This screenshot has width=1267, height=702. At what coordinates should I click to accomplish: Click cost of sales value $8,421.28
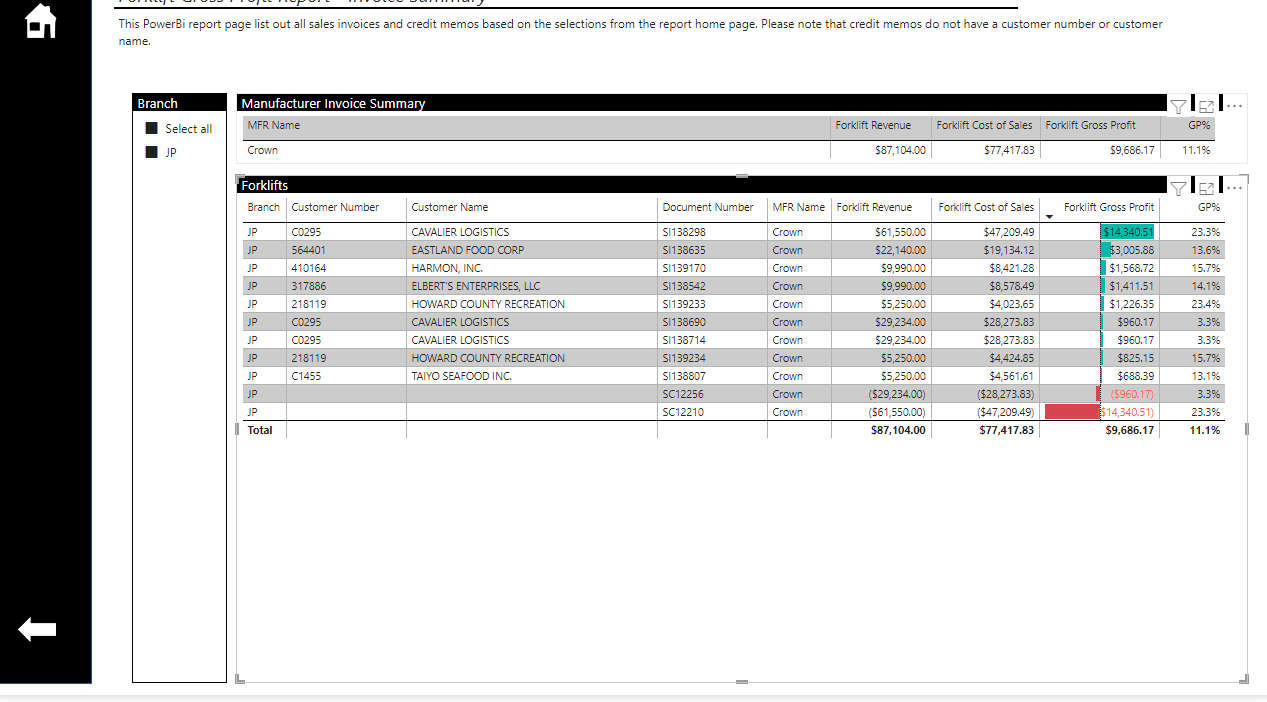point(1012,268)
